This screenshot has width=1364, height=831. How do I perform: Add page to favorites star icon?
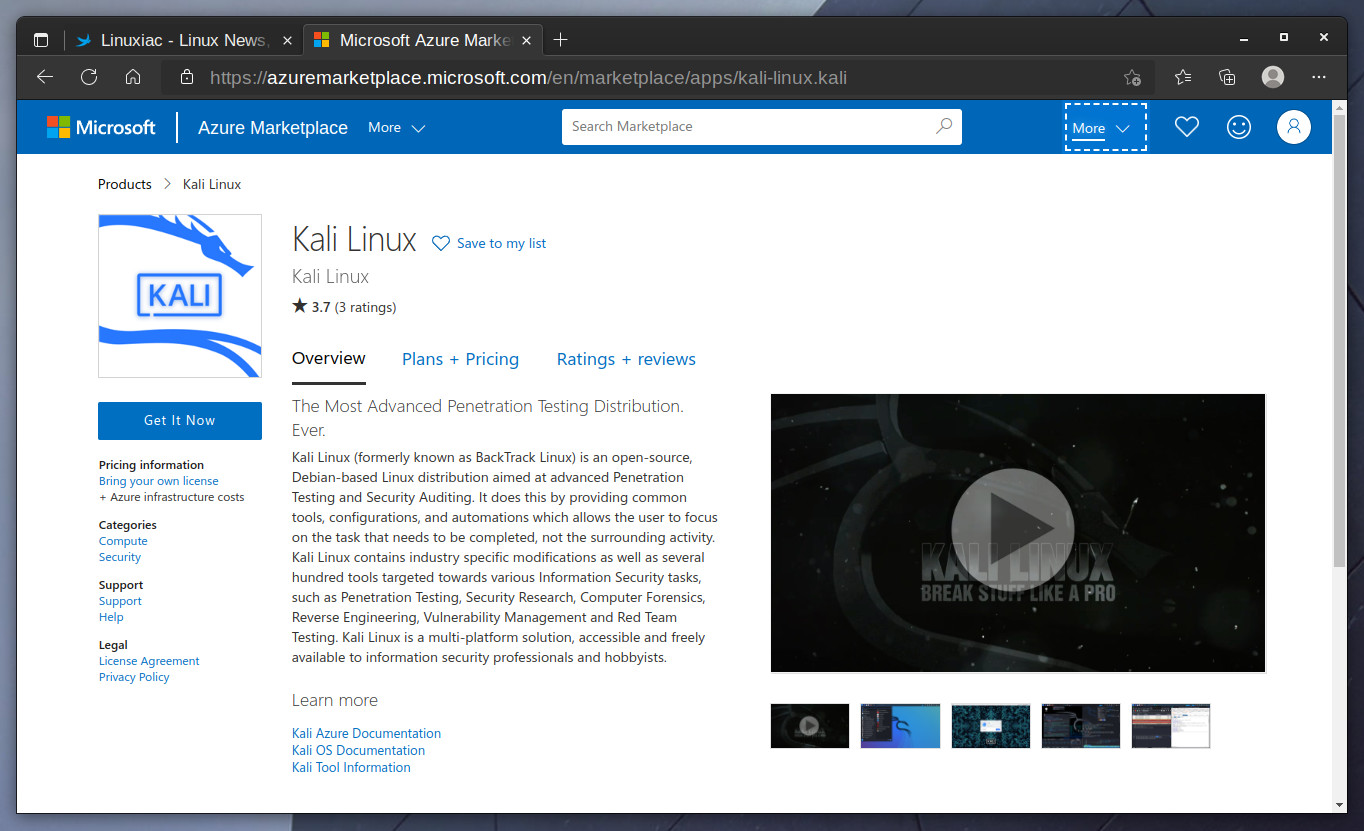1132,77
